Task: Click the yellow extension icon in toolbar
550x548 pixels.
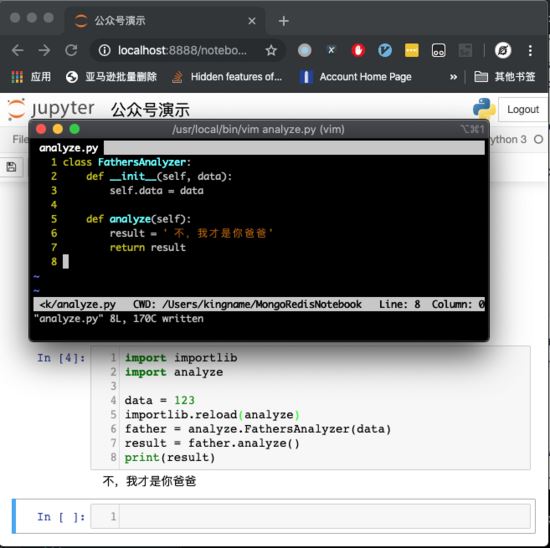Action: 411,51
